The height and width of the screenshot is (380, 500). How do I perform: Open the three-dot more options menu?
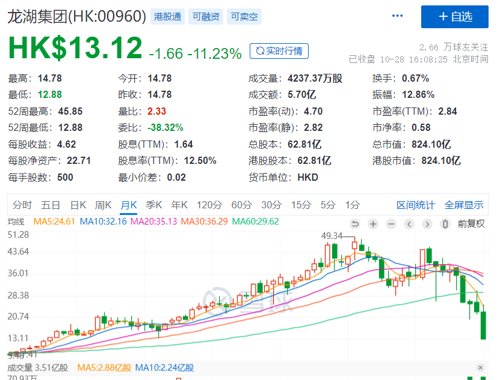point(397,16)
